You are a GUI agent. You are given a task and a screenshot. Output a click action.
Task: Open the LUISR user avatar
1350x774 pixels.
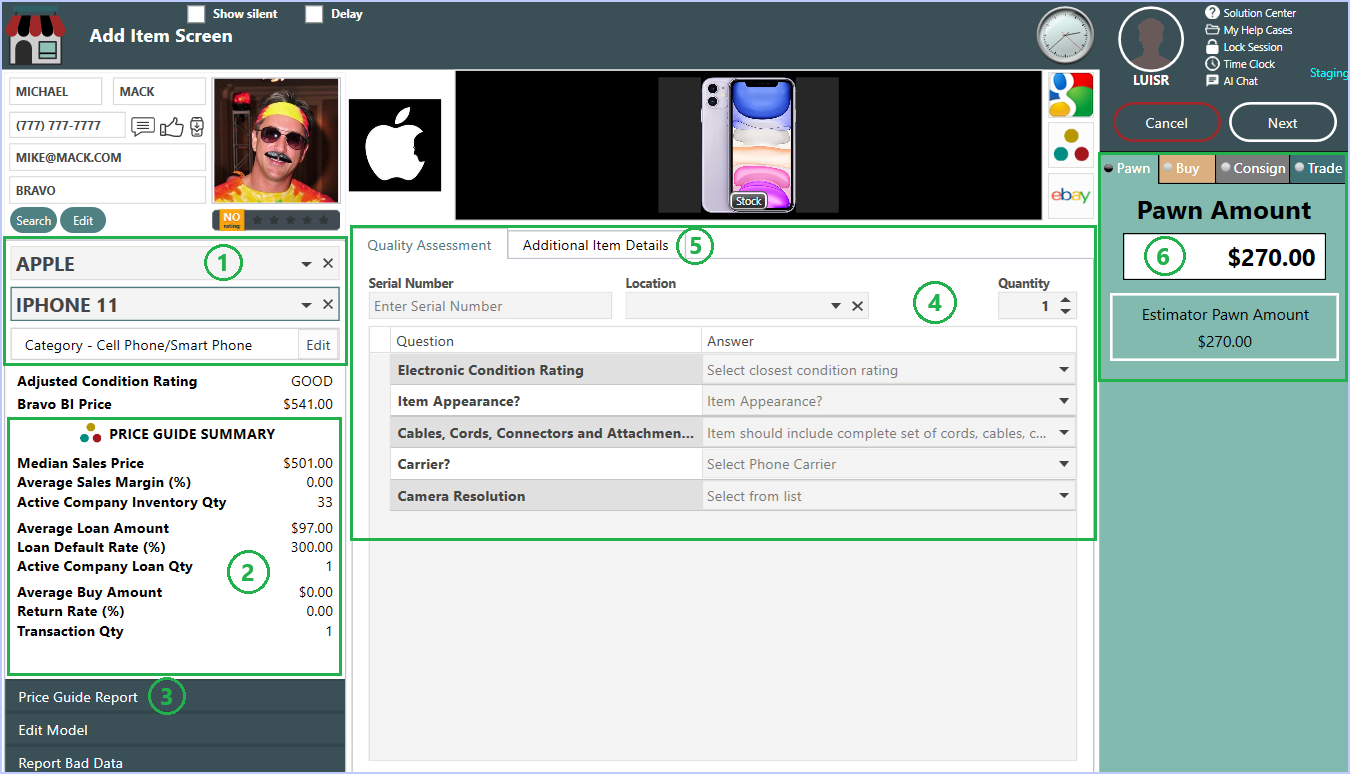tap(1151, 39)
